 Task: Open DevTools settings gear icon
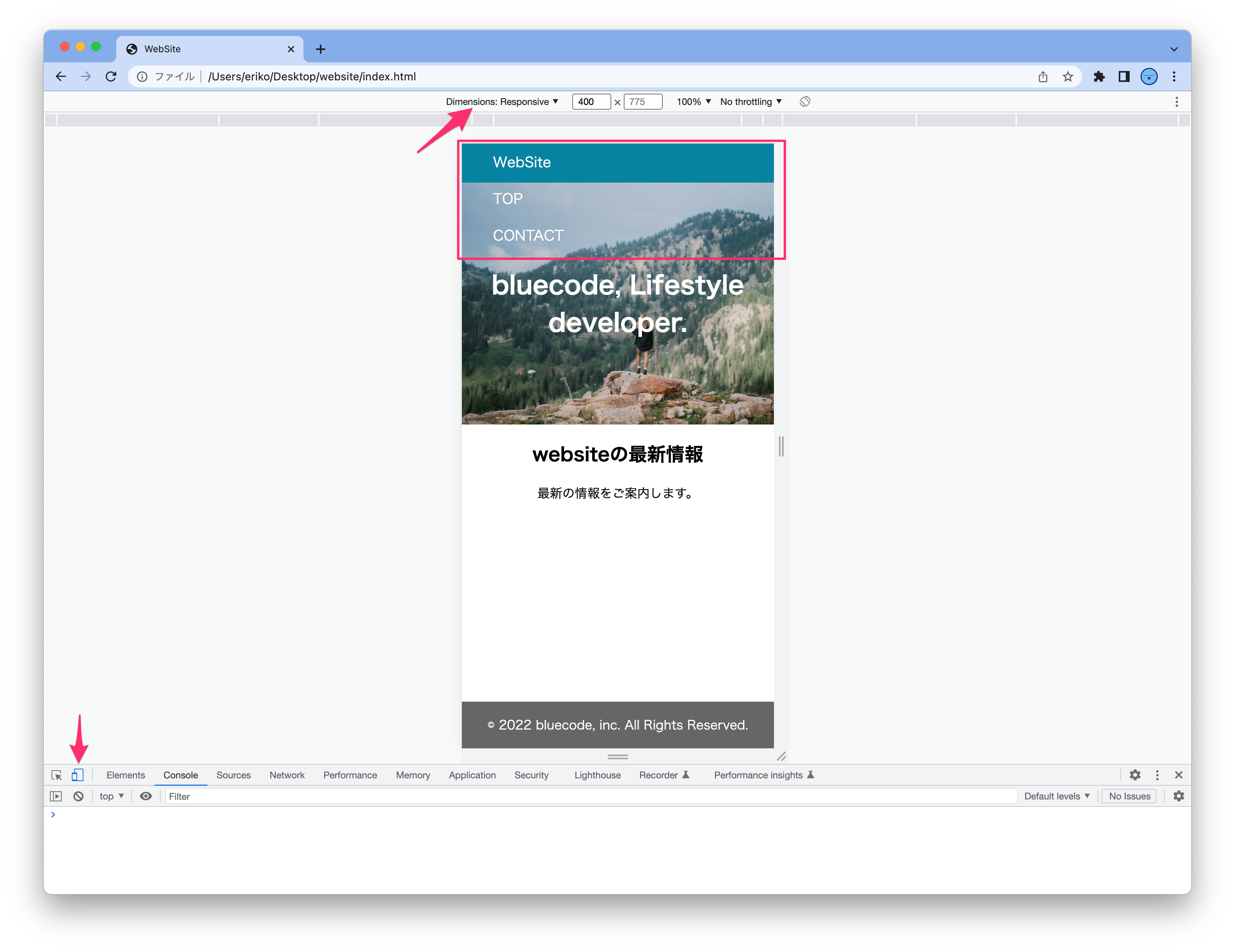click(x=1134, y=775)
